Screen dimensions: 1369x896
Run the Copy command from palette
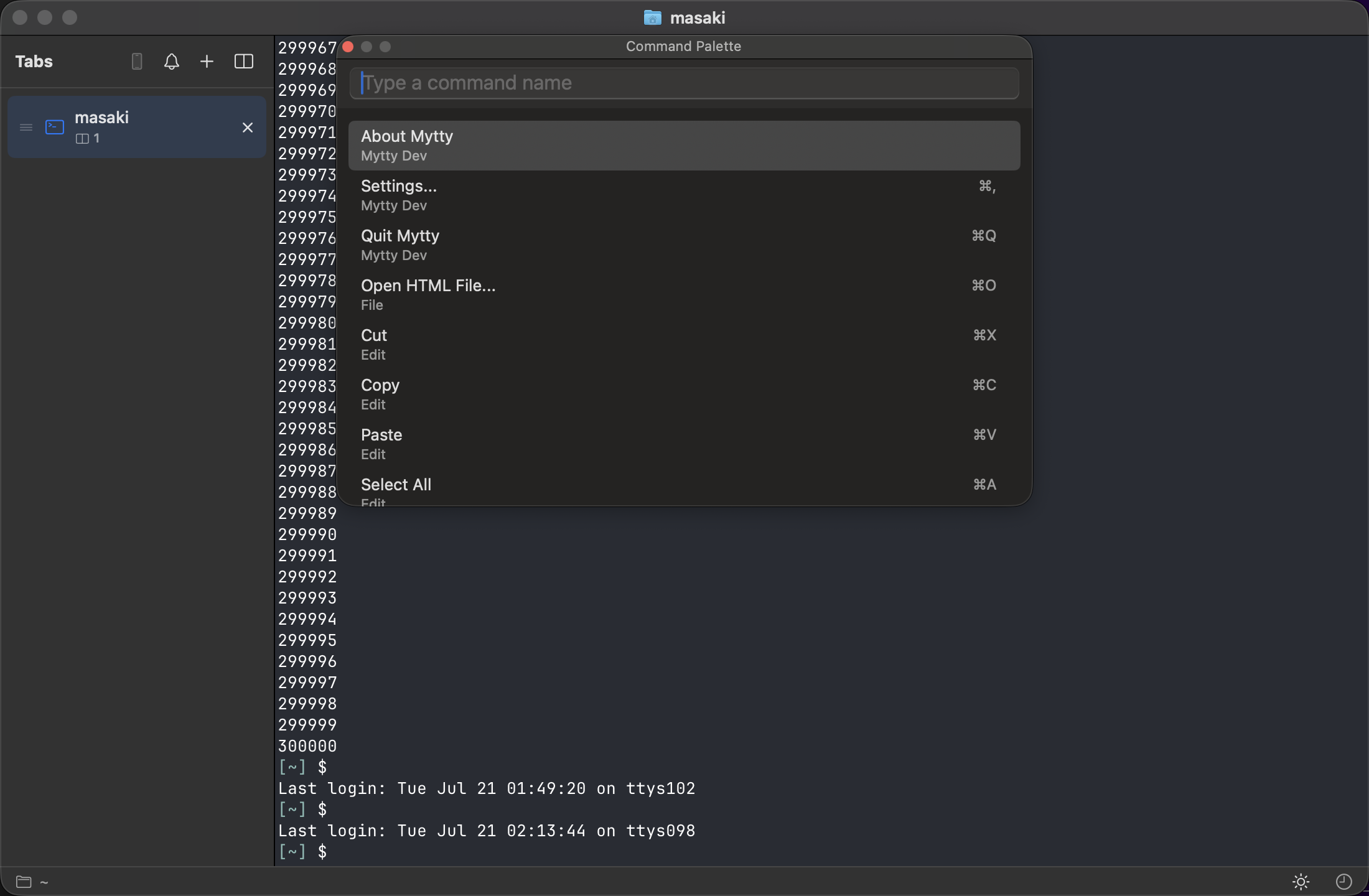click(x=684, y=394)
